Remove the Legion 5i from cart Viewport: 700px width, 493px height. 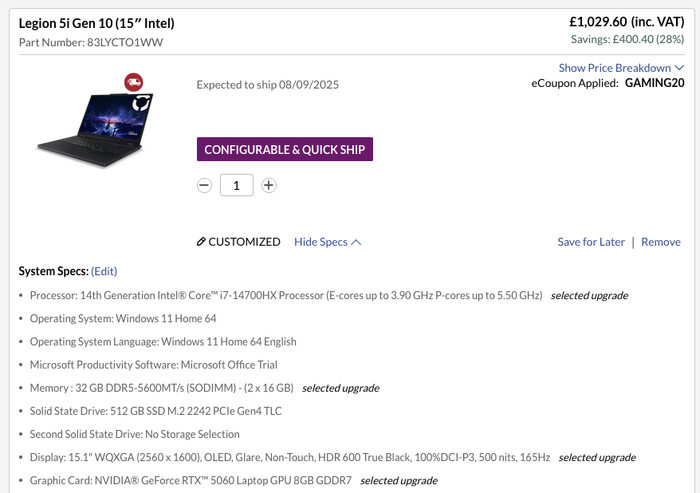point(661,242)
